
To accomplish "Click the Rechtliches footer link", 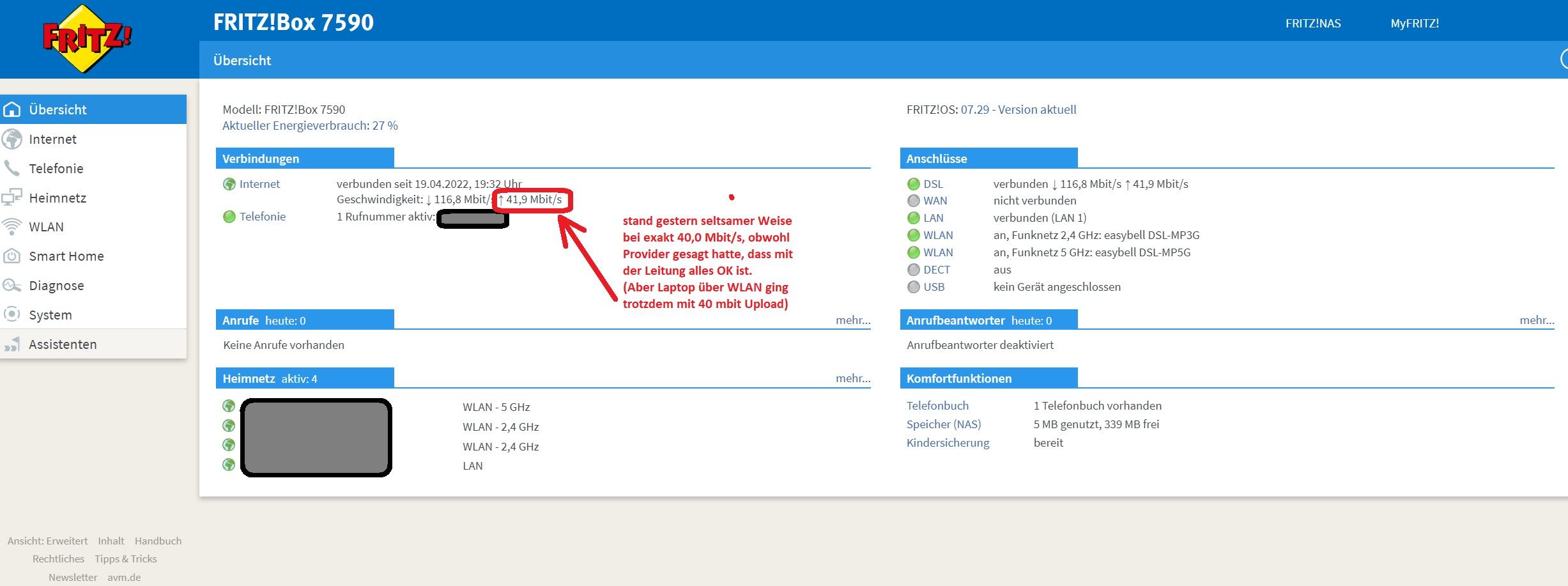I will click(58, 559).
